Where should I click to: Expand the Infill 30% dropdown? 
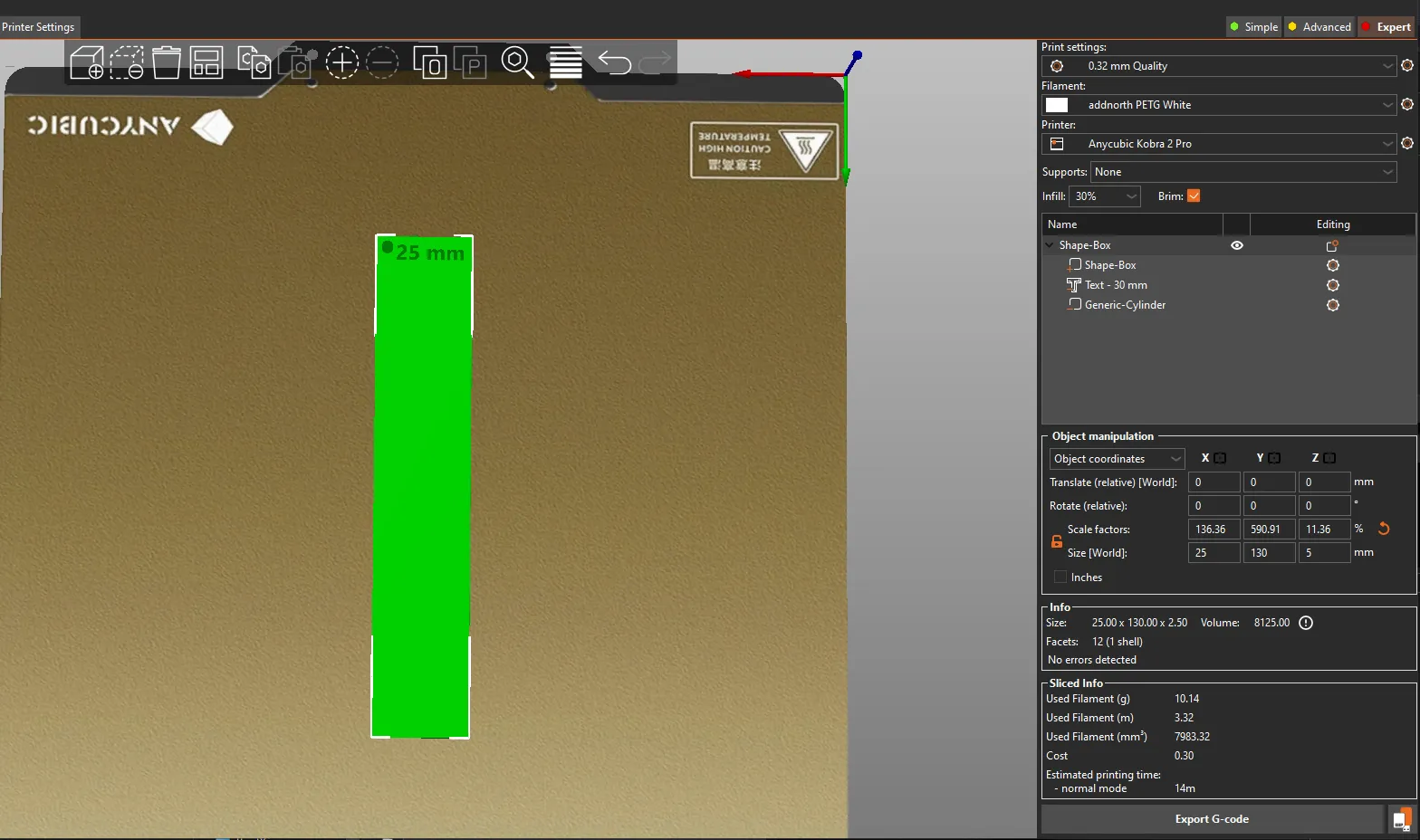1105,196
